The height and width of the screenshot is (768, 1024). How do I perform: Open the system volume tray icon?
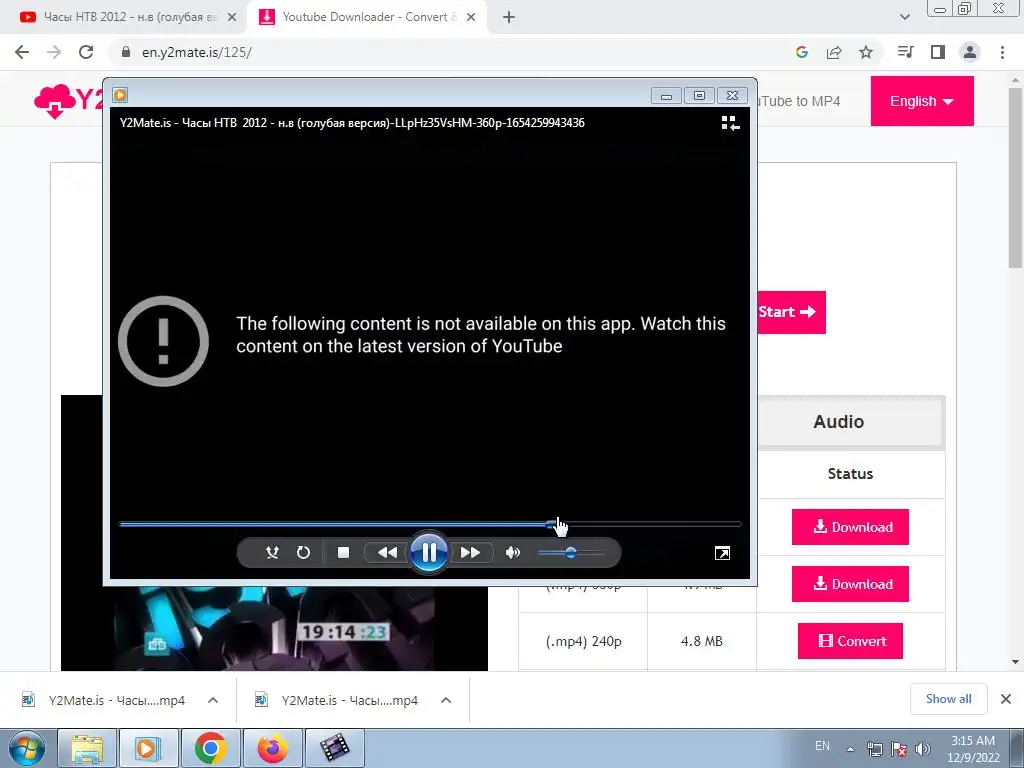(x=923, y=749)
